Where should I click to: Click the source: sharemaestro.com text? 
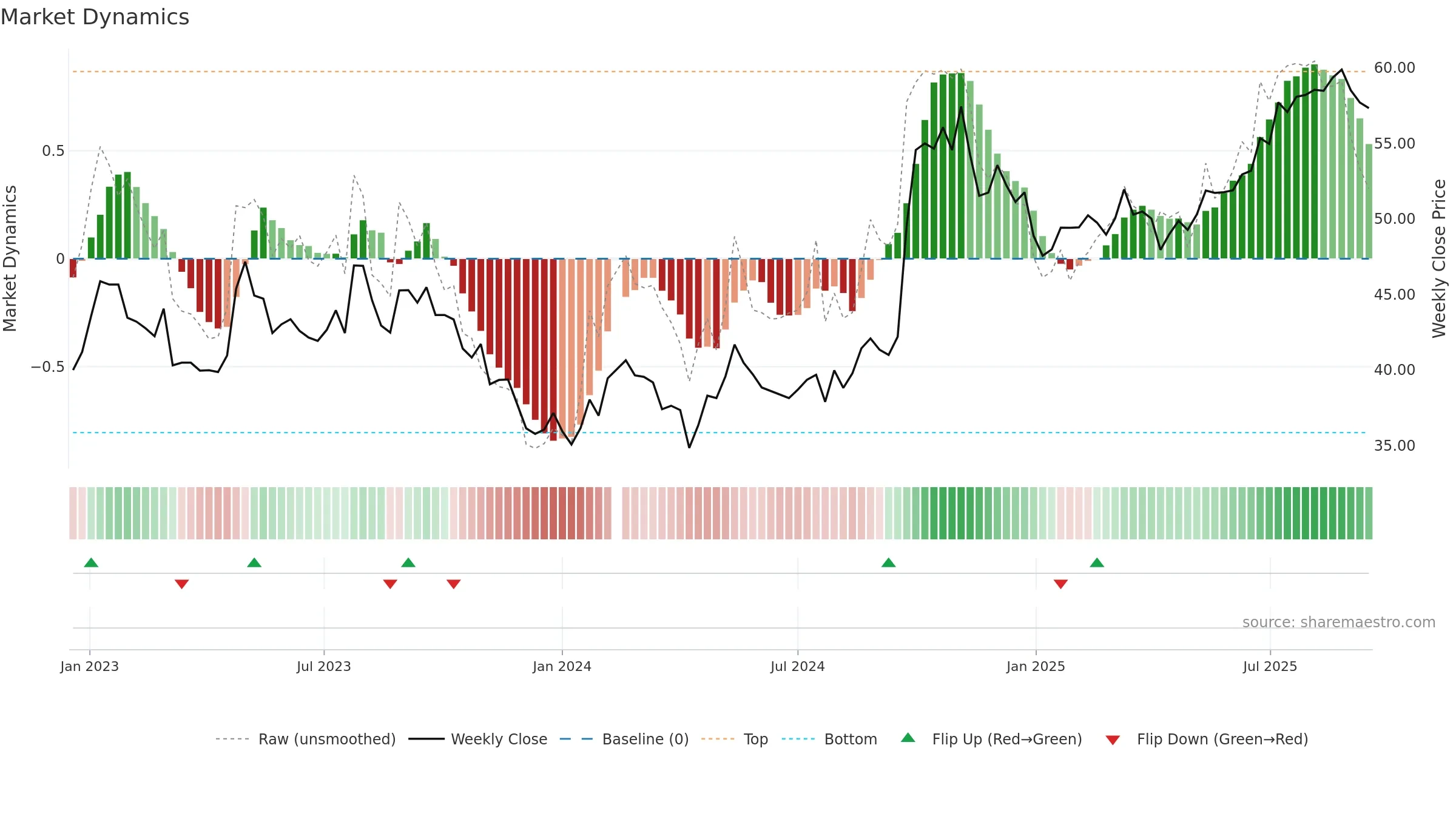pos(1339,622)
